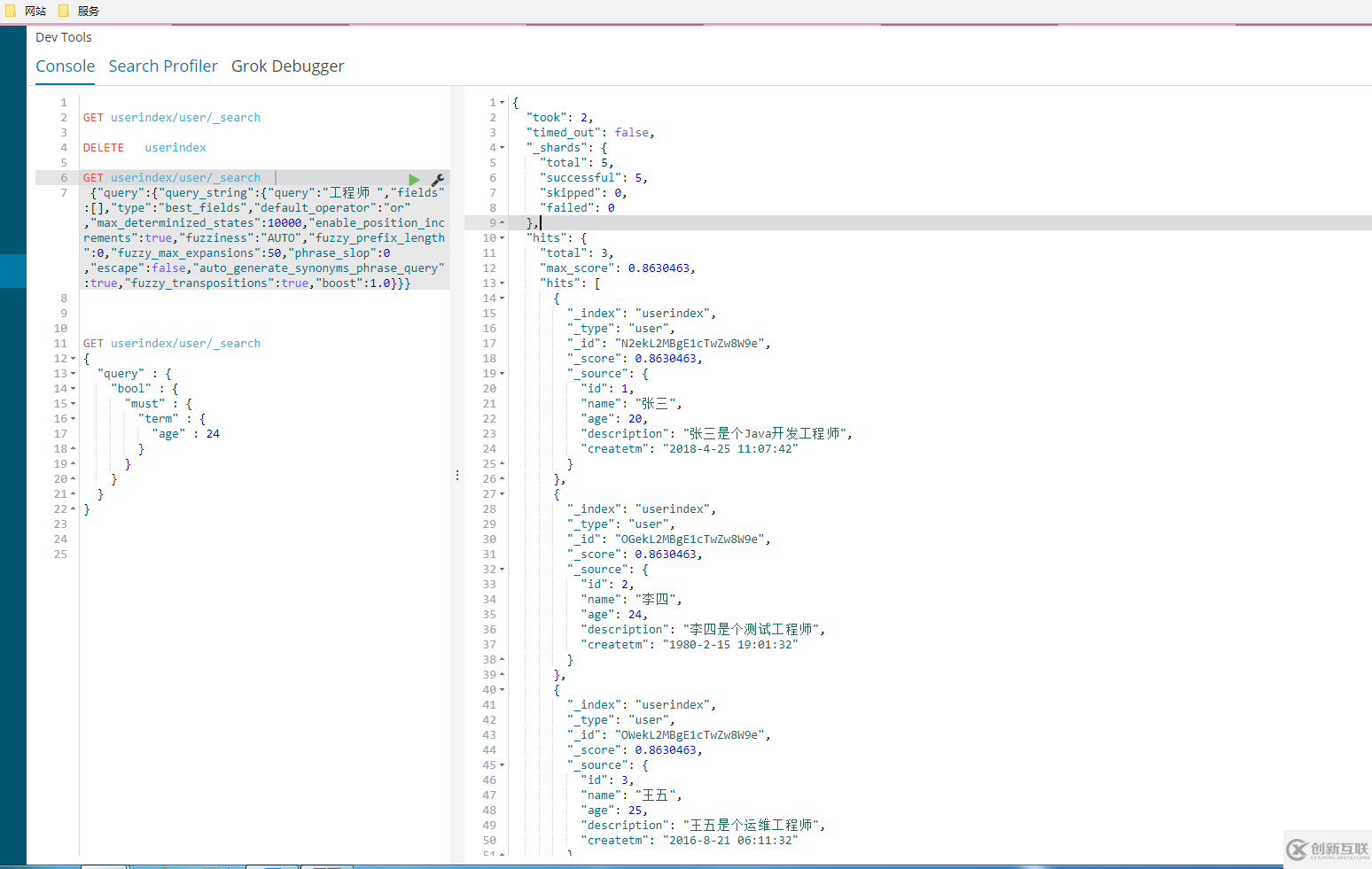Click the GET userindex/user/_search request on line 2

click(x=172, y=118)
